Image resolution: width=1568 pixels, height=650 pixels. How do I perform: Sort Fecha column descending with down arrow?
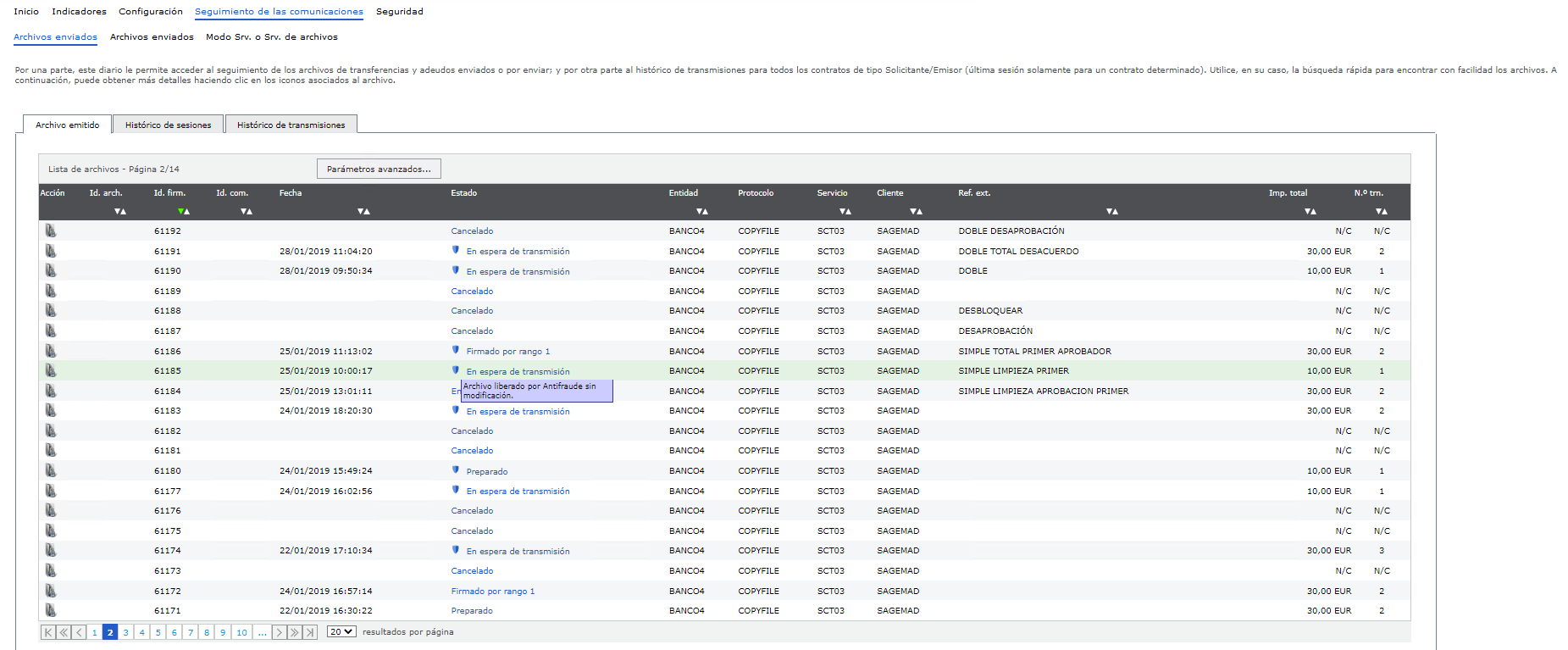click(x=361, y=211)
